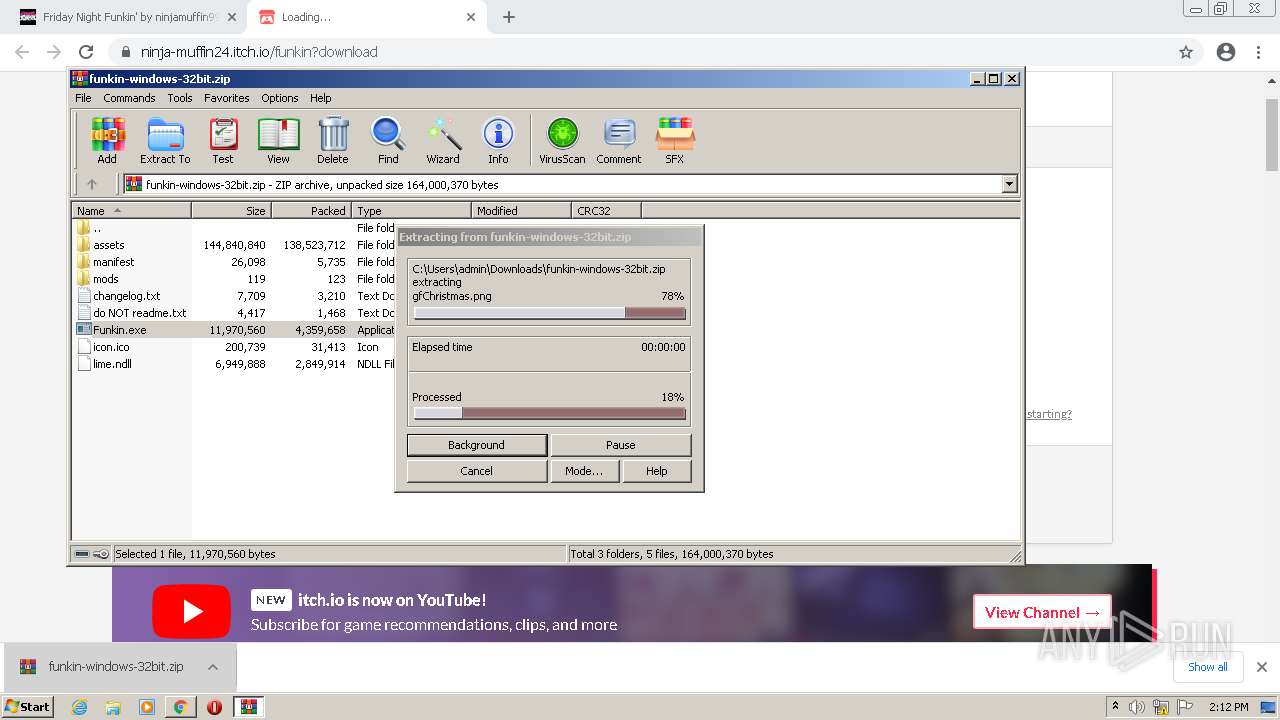Show archive Info
The width and height of the screenshot is (1280, 720).
(498, 140)
